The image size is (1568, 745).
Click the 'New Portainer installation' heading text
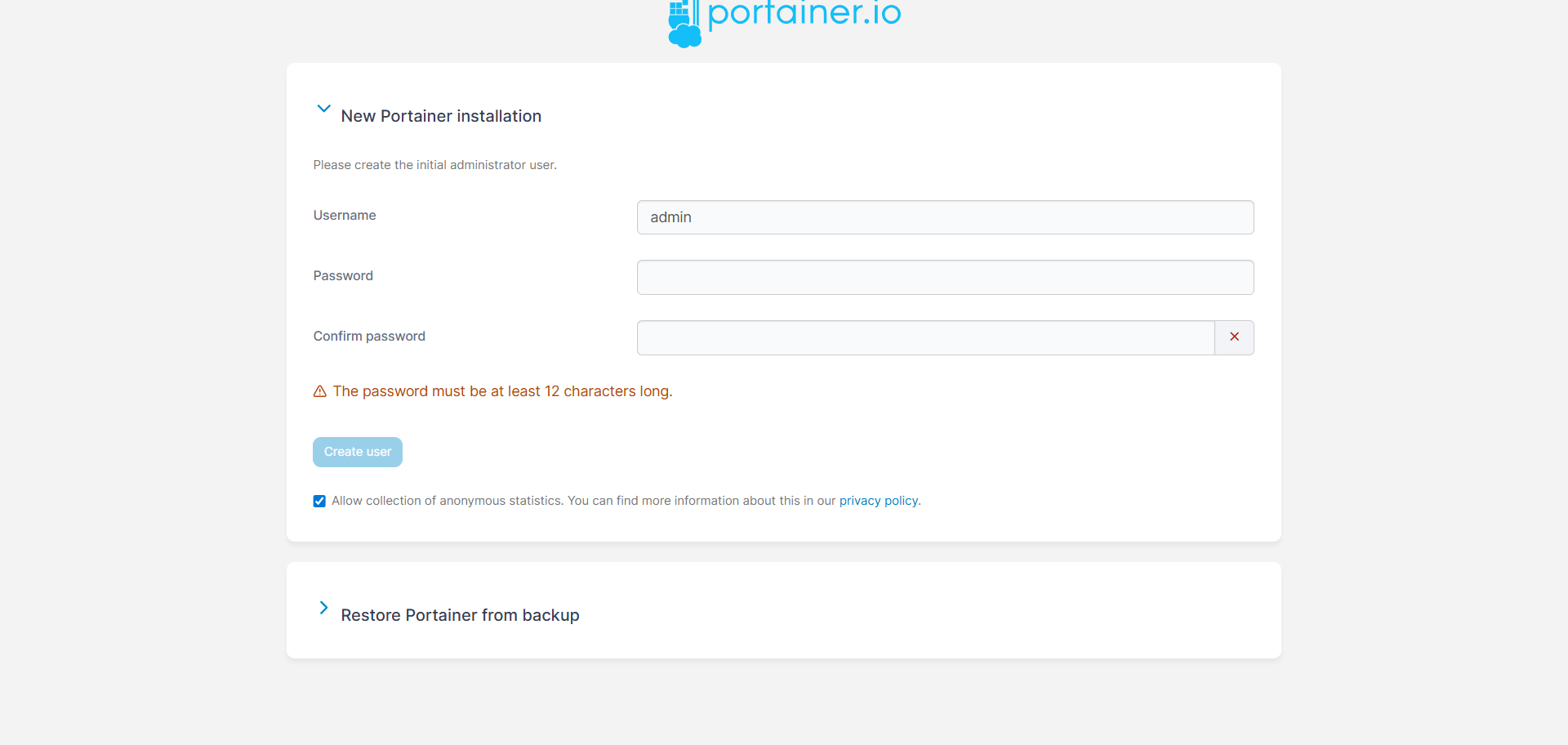pyautogui.click(x=441, y=116)
